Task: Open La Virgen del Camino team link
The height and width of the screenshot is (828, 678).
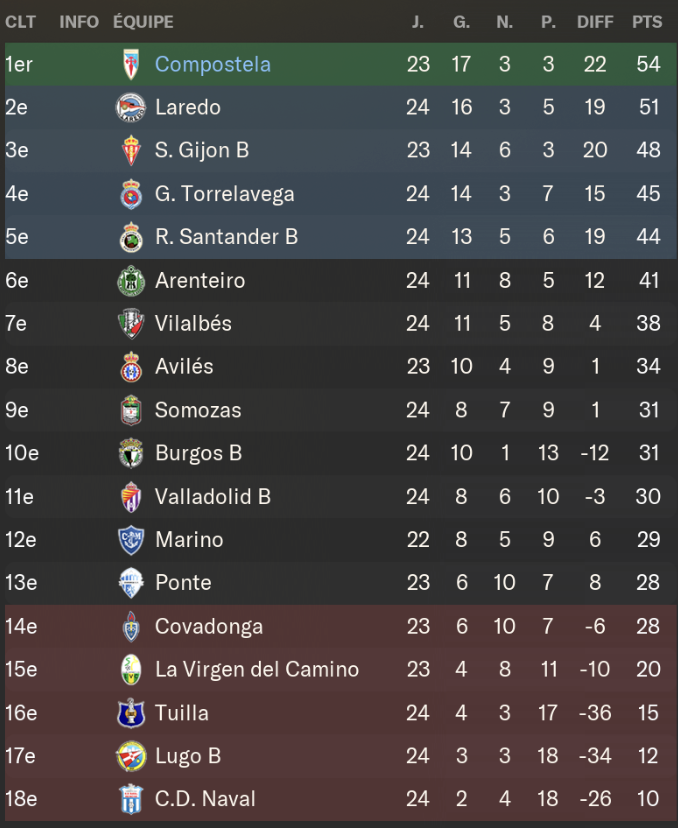Action: click(x=257, y=669)
